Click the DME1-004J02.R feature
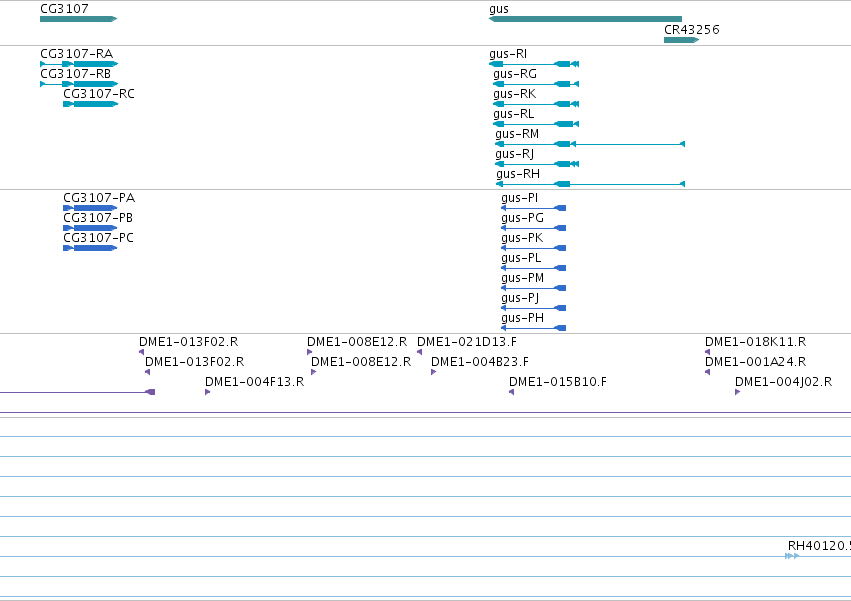 tap(738, 392)
